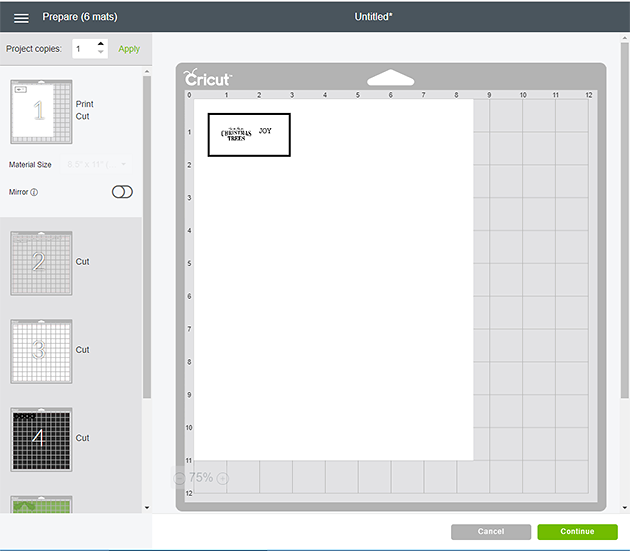Click the Cut label beside mat 2
This screenshot has height=551, width=630.
point(82,262)
